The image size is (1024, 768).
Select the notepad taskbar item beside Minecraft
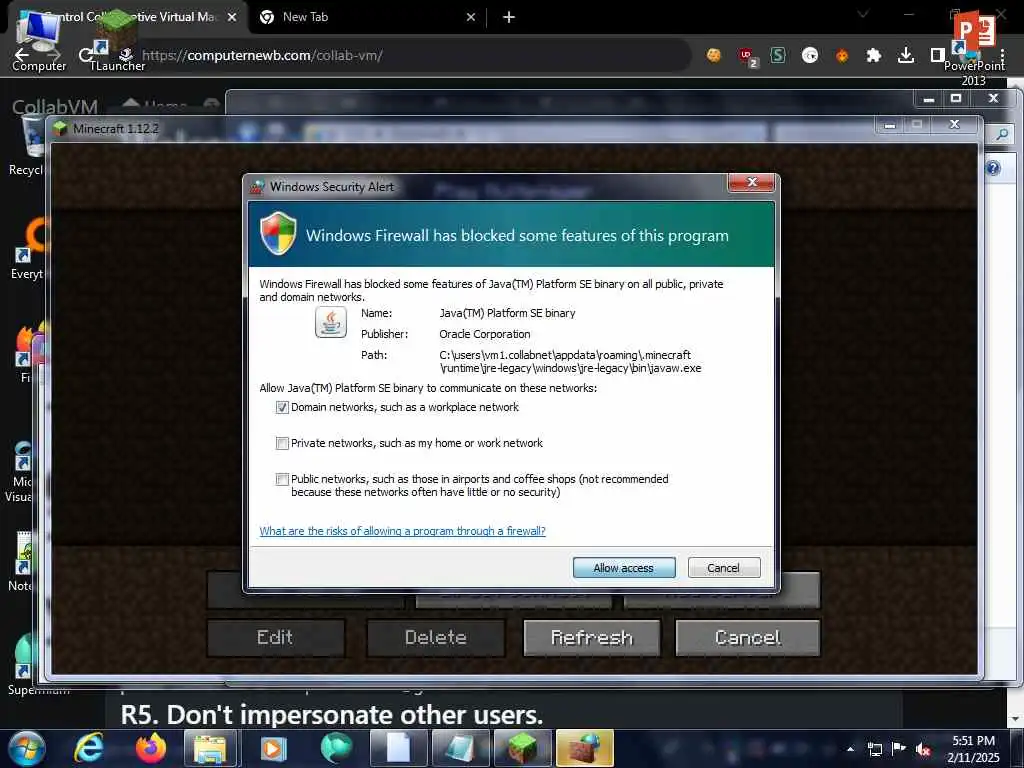tap(460, 748)
